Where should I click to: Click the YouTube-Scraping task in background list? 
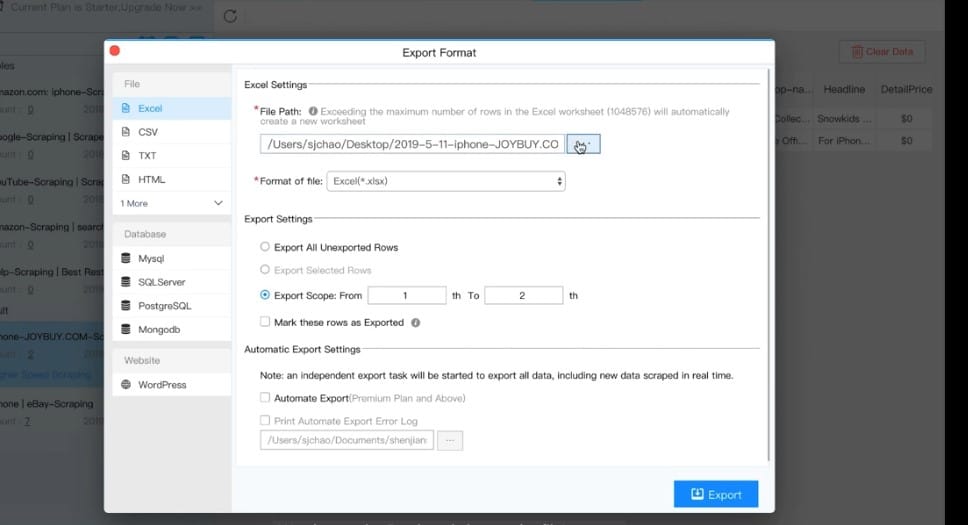(x=52, y=190)
